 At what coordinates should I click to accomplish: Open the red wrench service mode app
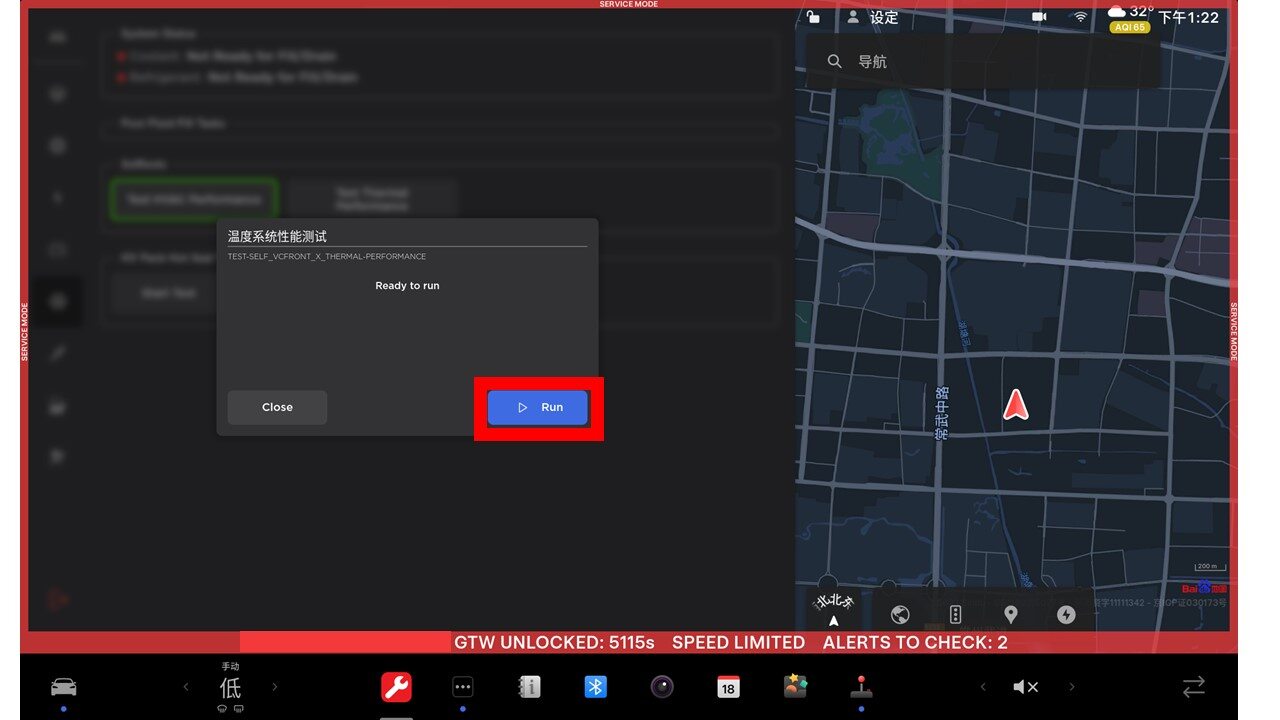coord(396,687)
